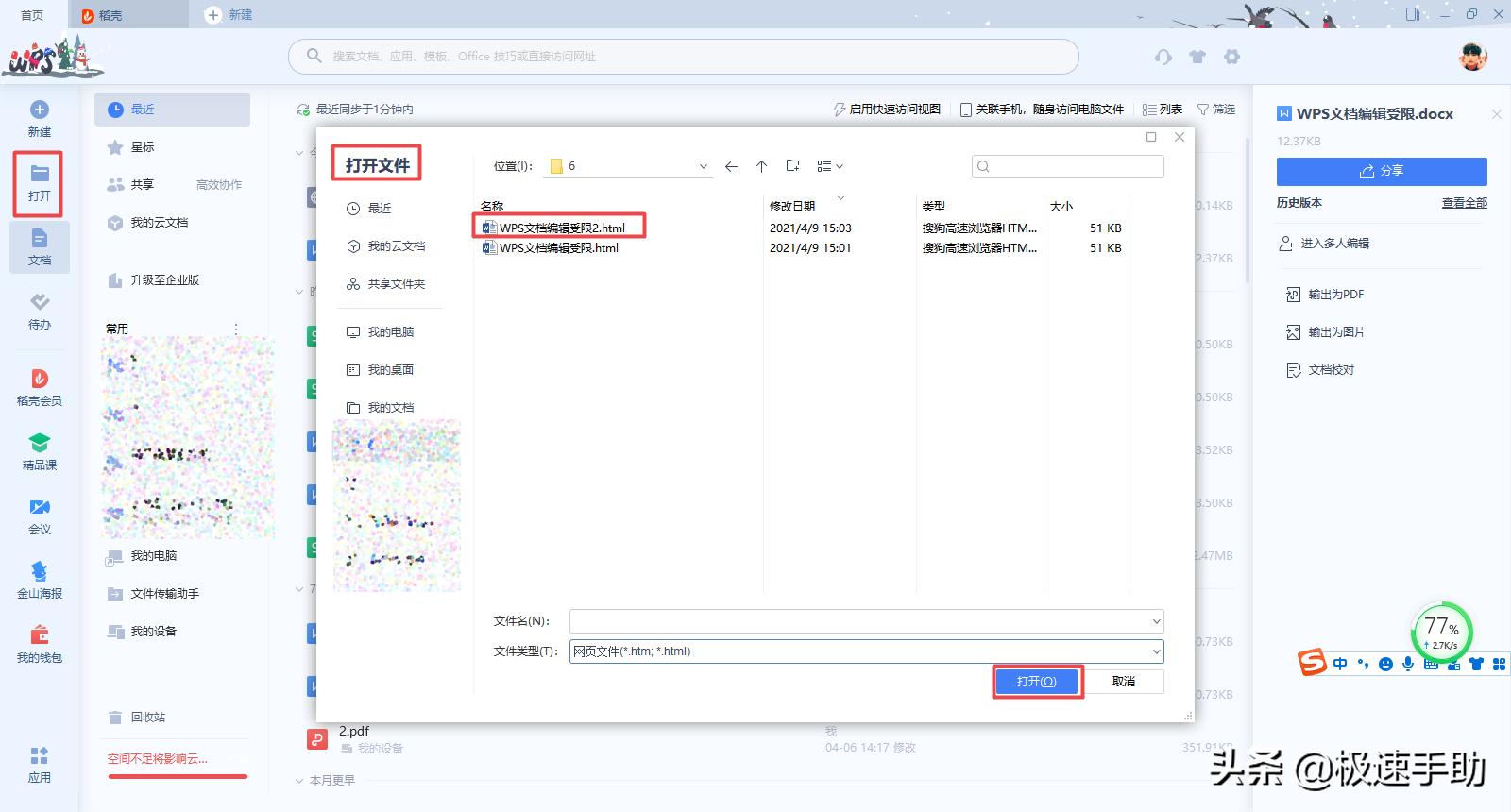Open 我的钱包 in the sidebar
The width and height of the screenshot is (1511, 812).
40,645
